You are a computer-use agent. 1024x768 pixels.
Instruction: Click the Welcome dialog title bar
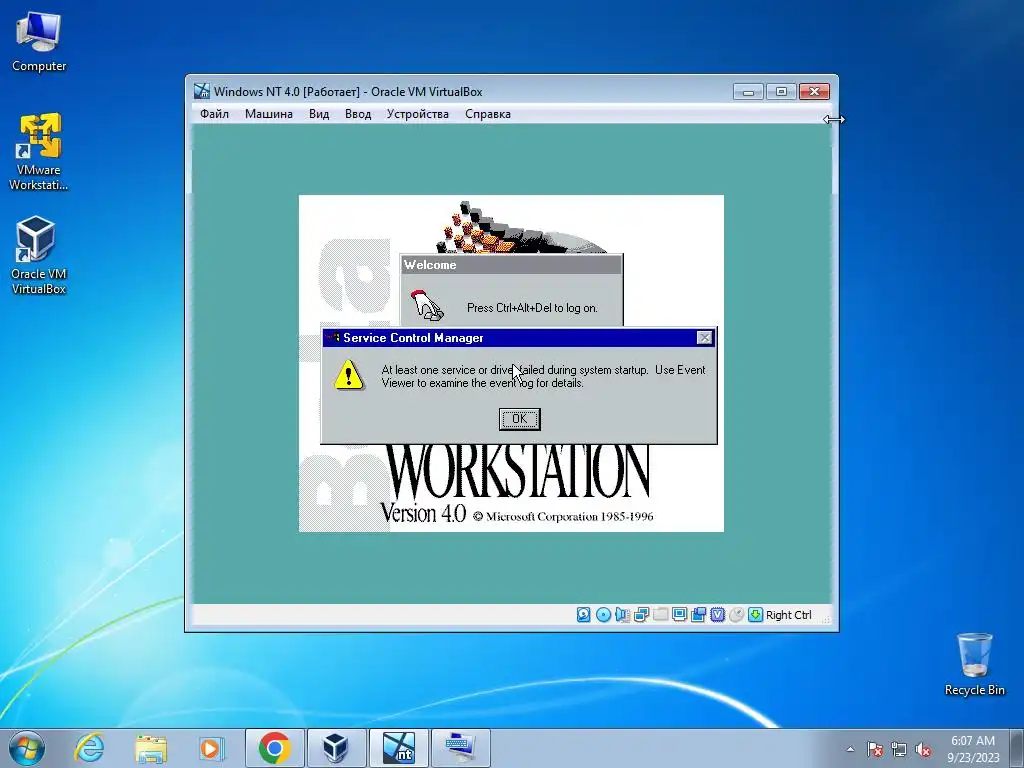511,264
